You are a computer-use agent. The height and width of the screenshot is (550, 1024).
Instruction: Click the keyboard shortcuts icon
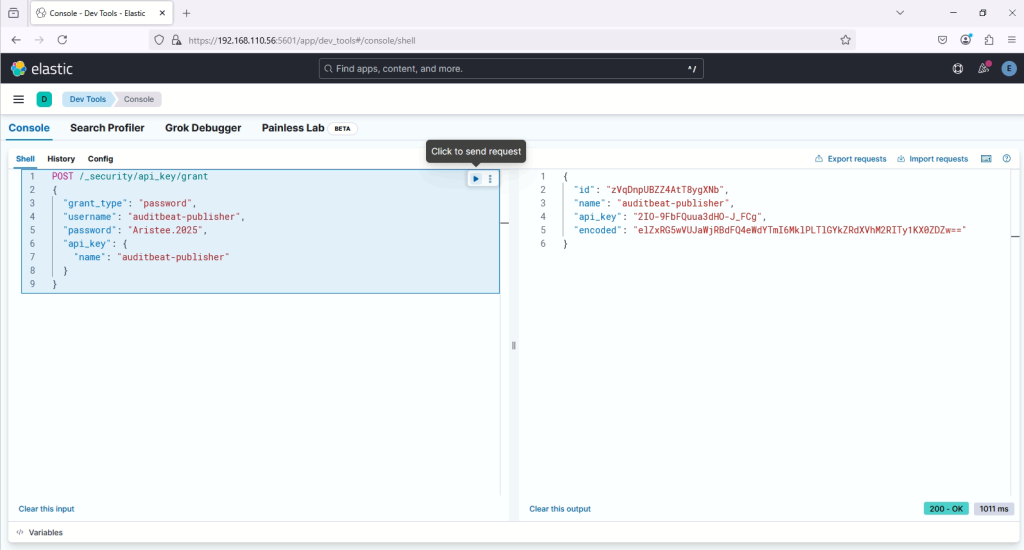tap(986, 159)
